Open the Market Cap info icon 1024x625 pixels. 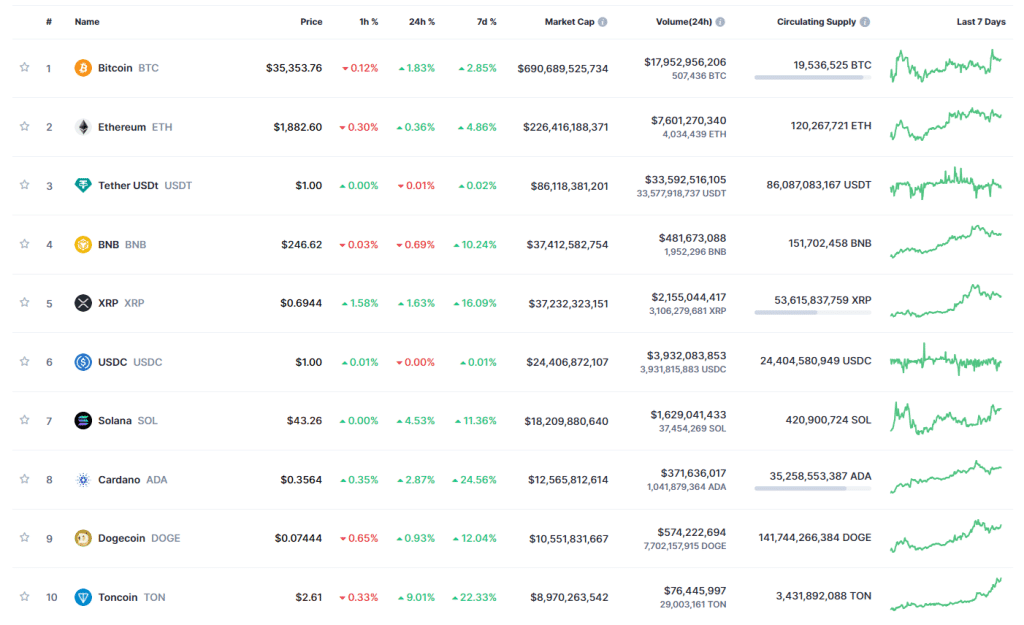[603, 22]
